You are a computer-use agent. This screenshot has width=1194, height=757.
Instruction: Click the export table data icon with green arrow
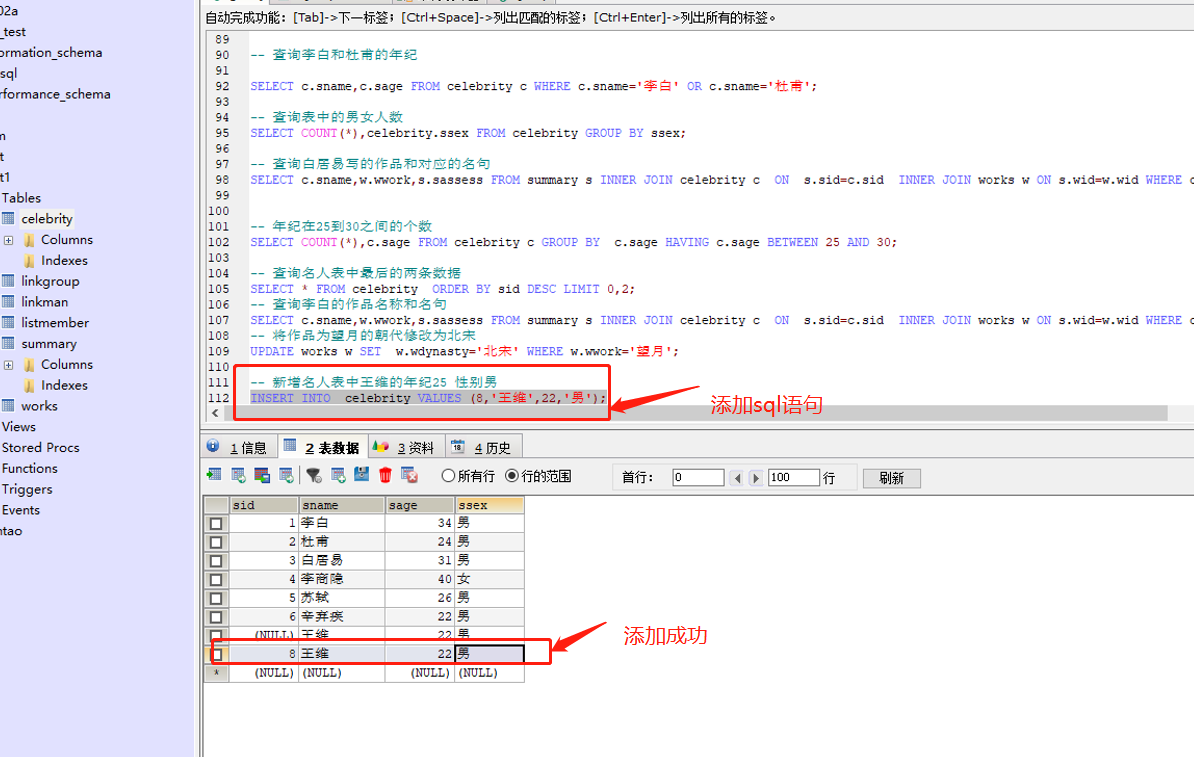tap(214, 475)
